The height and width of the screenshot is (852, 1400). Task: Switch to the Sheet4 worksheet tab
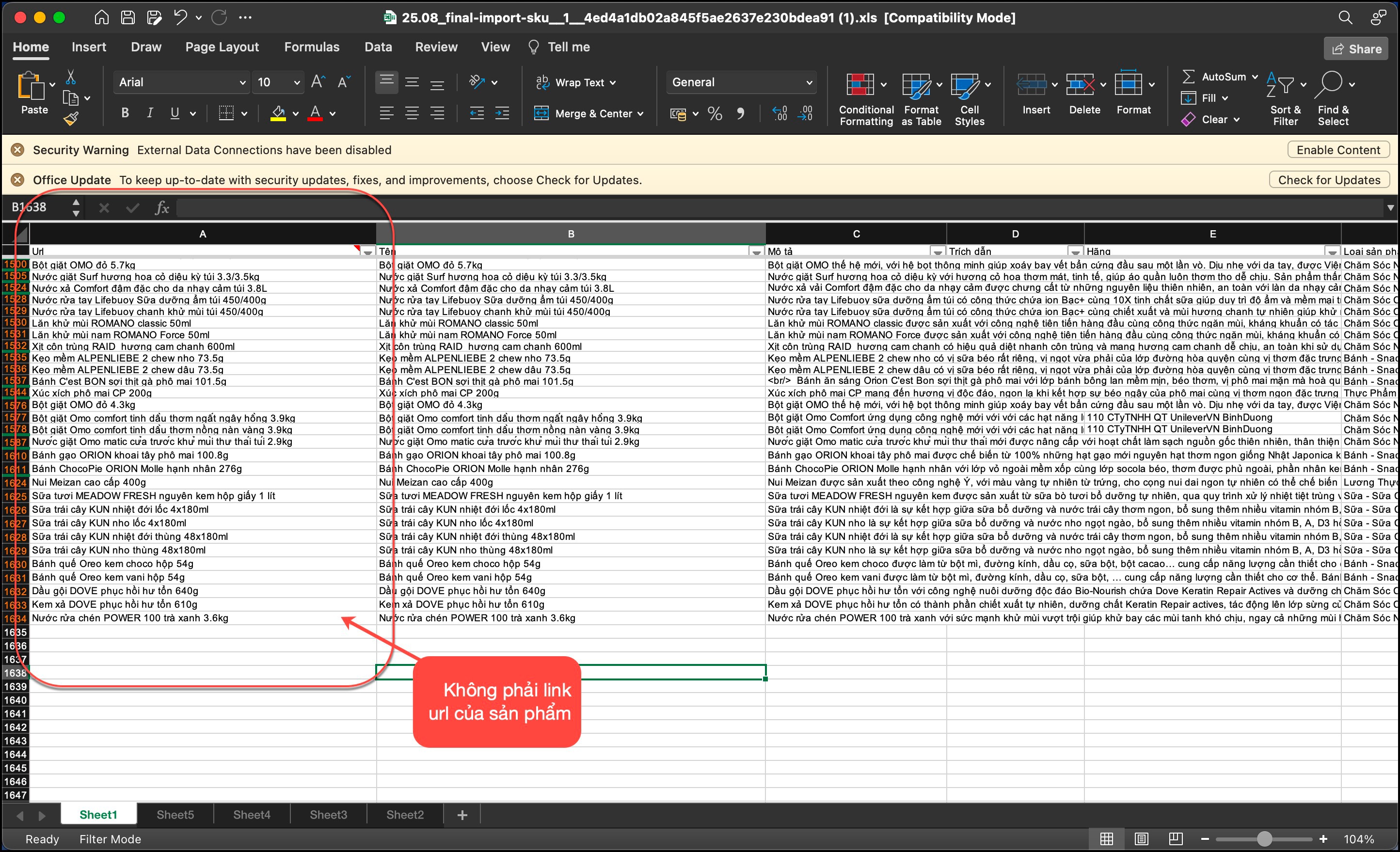pos(252,815)
